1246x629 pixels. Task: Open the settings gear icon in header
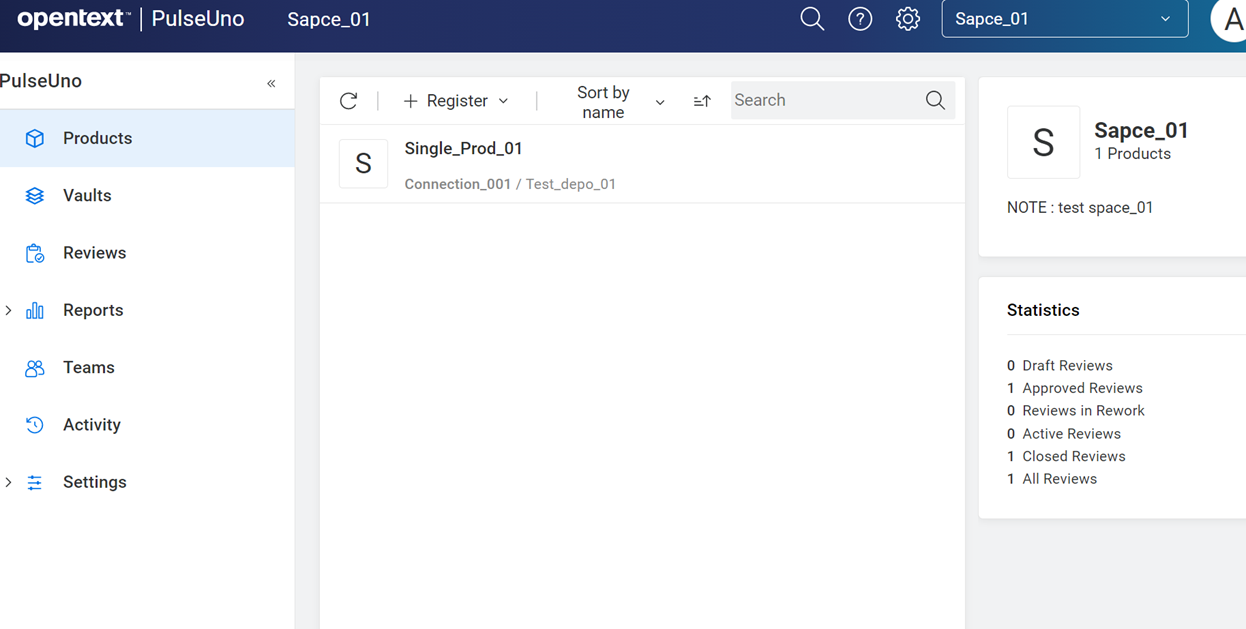(908, 19)
